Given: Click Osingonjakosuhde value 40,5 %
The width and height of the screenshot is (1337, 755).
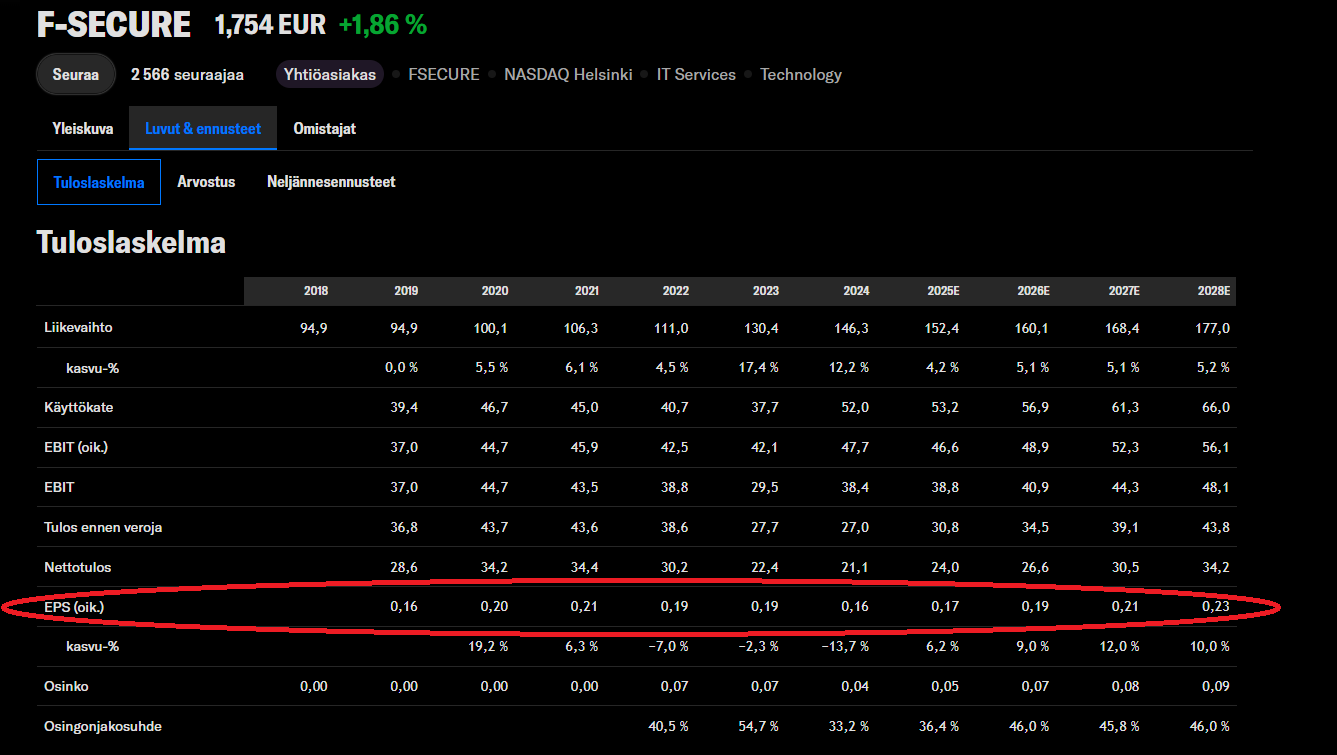Looking at the screenshot, I should point(668,727).
